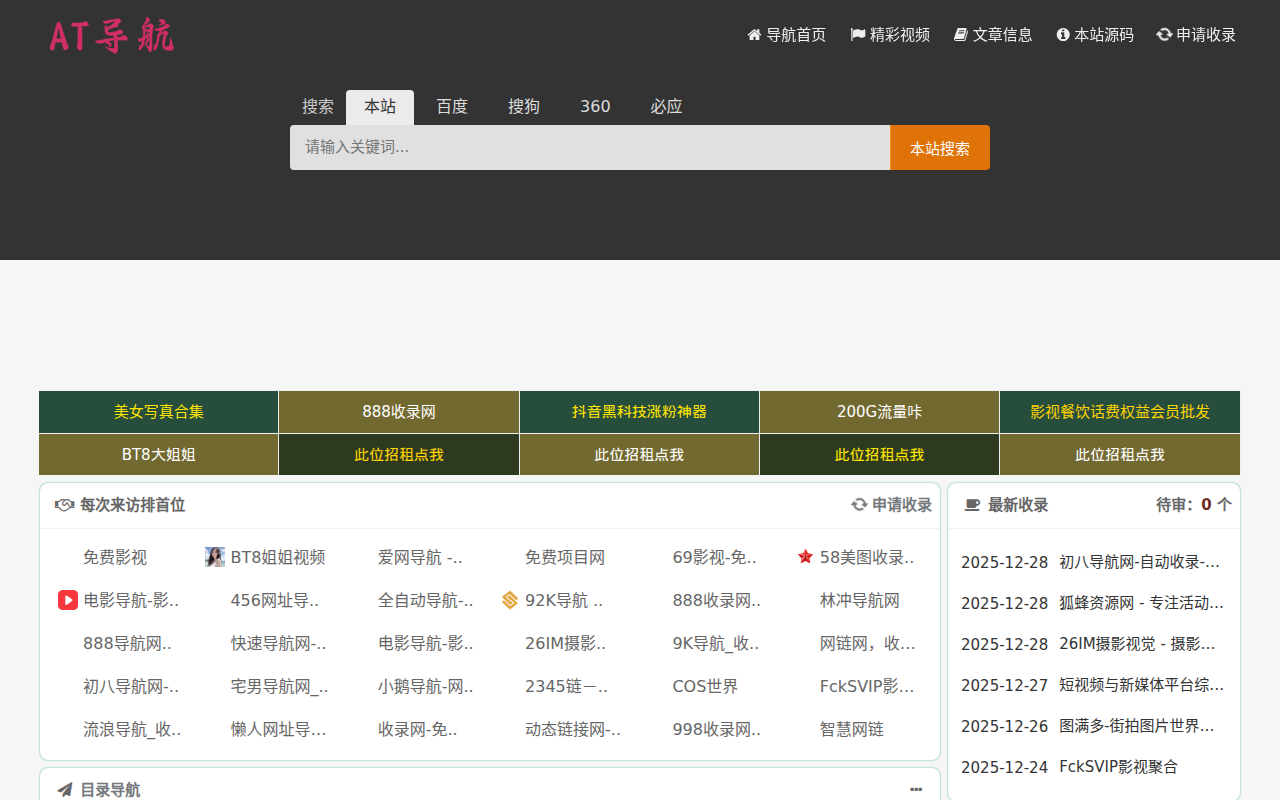Select the book icon beside 文章信息
Viewport: 1280px width, 800px height.
(960, 34)
